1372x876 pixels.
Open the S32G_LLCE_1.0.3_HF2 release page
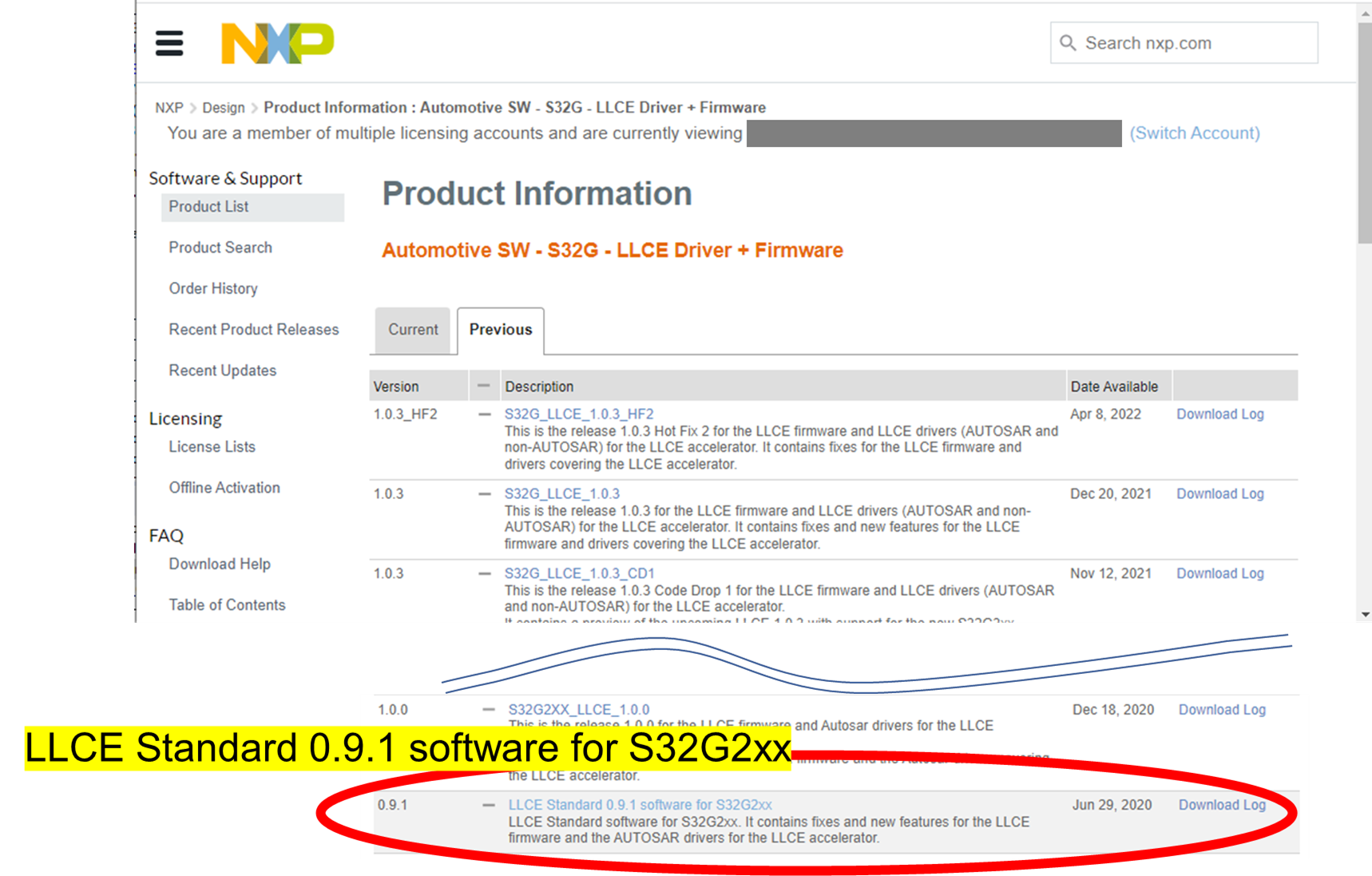point(577,414)
